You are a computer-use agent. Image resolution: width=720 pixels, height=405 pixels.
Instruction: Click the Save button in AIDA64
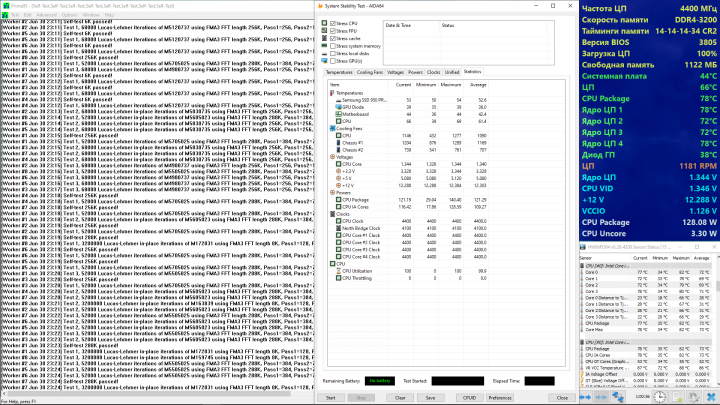tap(430, 398)
